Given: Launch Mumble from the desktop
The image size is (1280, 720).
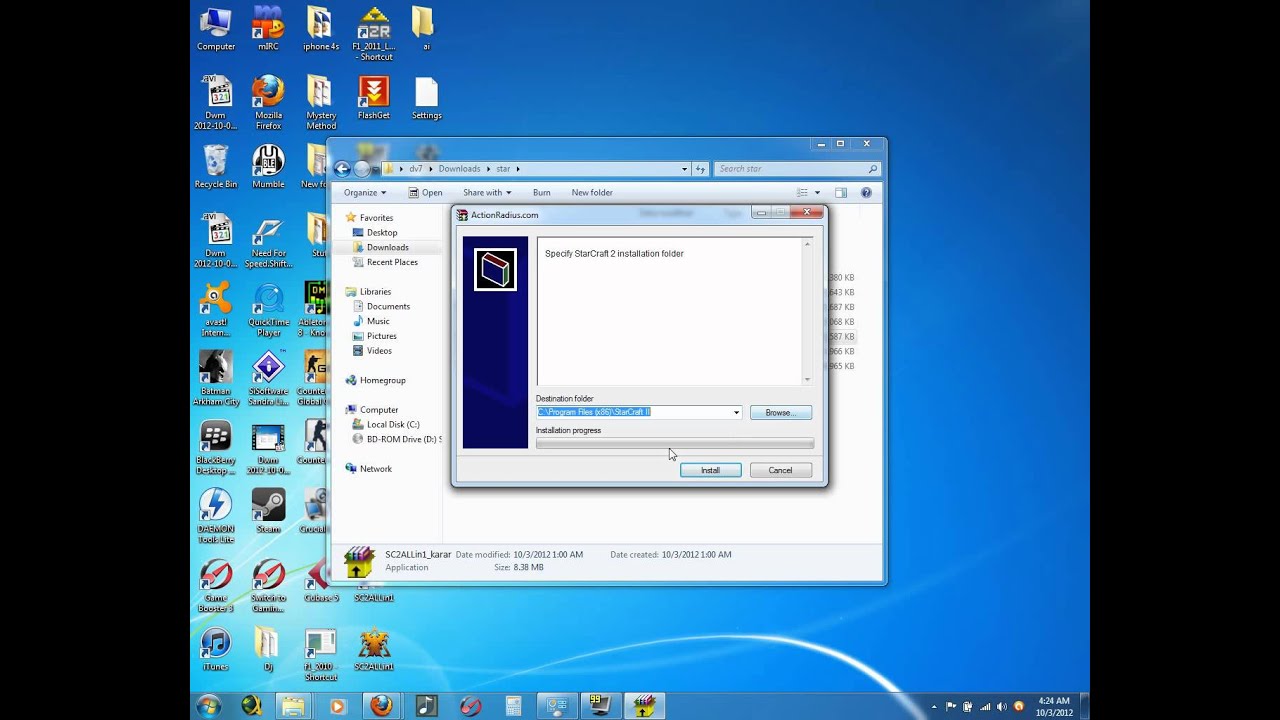Looking at the screenshot, I should 268,166.
